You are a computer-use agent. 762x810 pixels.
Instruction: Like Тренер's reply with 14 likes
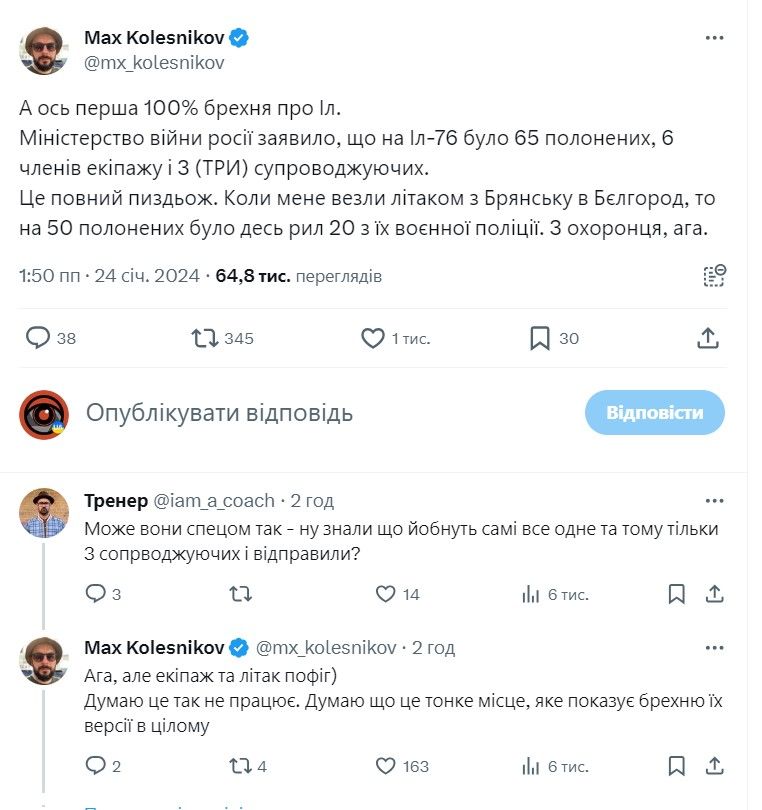click(x=386, y=594)
